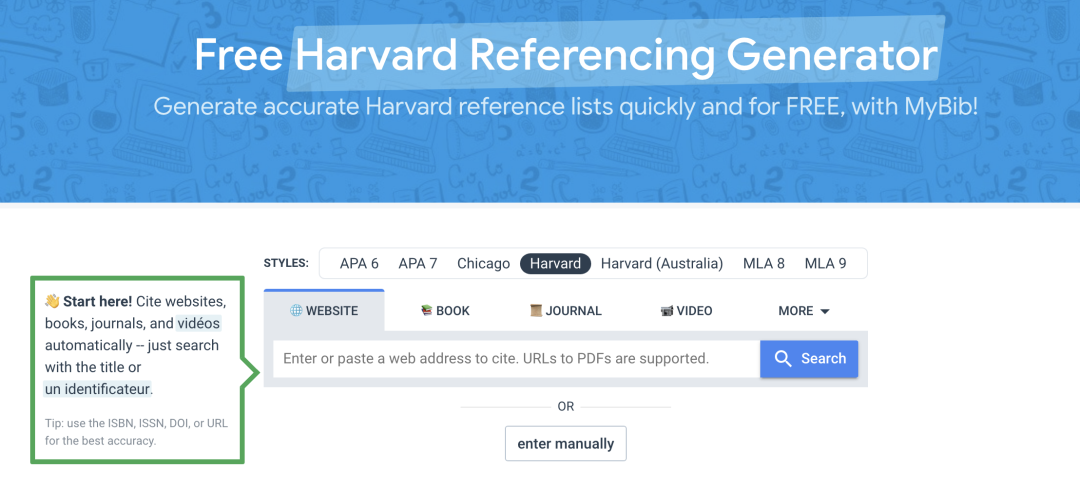Choose the Chicago citation style
This screenshot has width=1080, height=490.
483,264
